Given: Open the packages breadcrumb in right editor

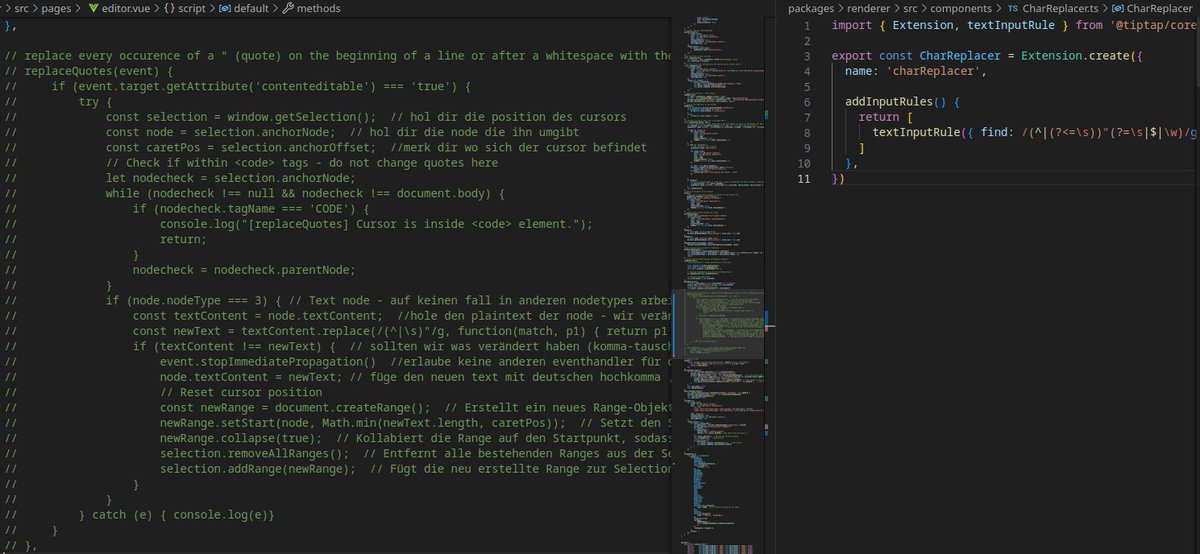Looking at the screenshot, I should pos(811,8).
